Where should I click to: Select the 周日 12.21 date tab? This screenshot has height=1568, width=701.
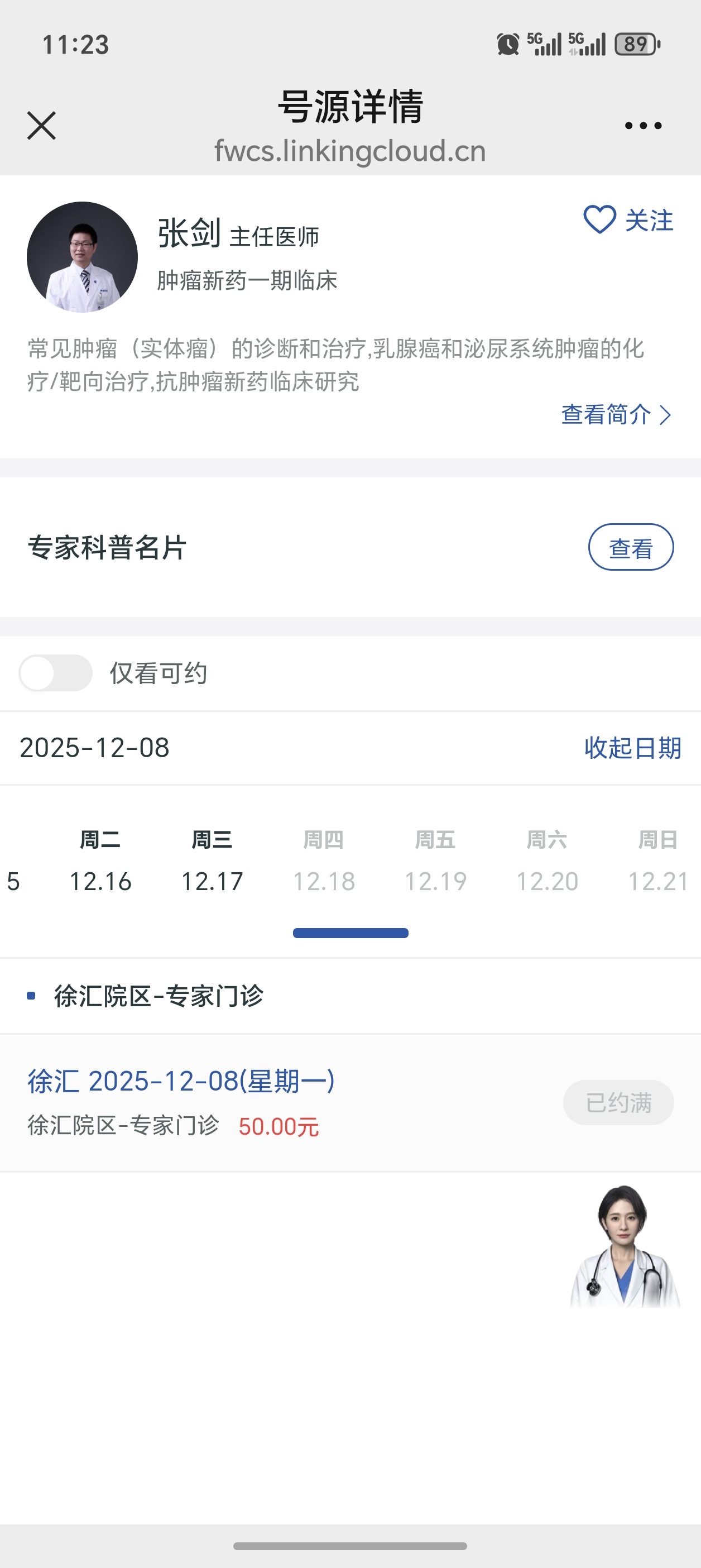point(658,861)
